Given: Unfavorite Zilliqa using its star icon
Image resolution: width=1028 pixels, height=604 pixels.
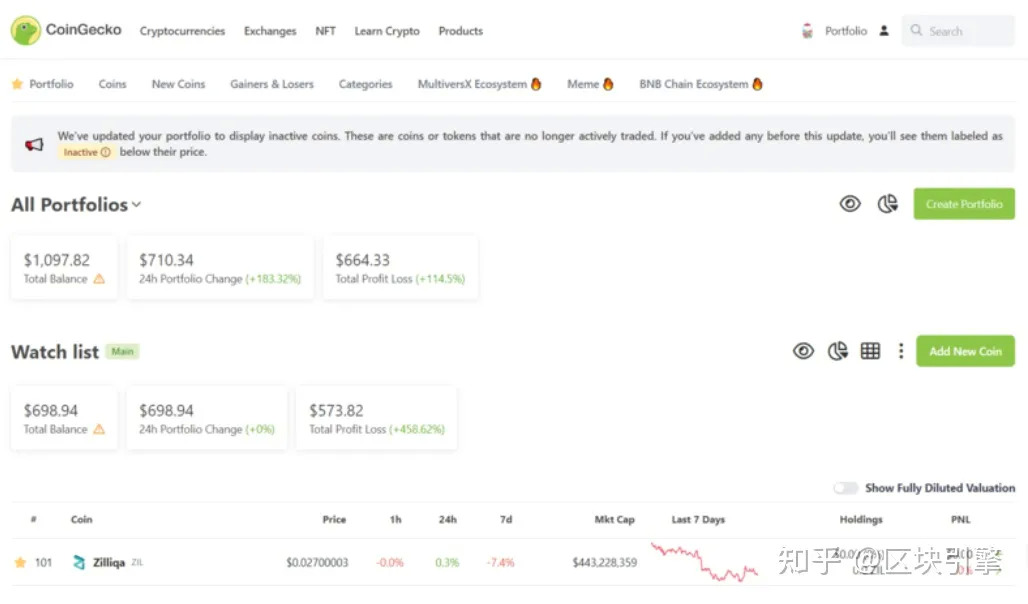Looking at the screenshot, I should click(20, 563).
